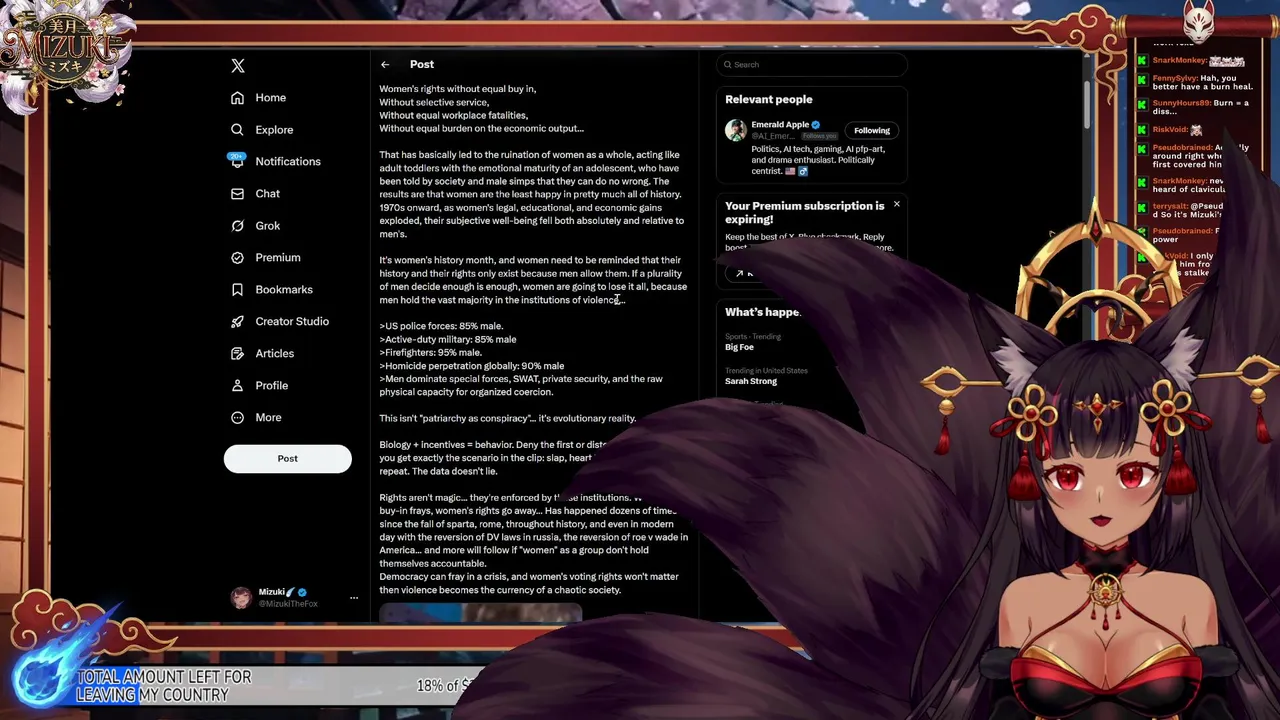This screenshot has width=1280, height=720.
Task: Select Bookmarks in the navigation menu
Action: click(x=284, y=290)
